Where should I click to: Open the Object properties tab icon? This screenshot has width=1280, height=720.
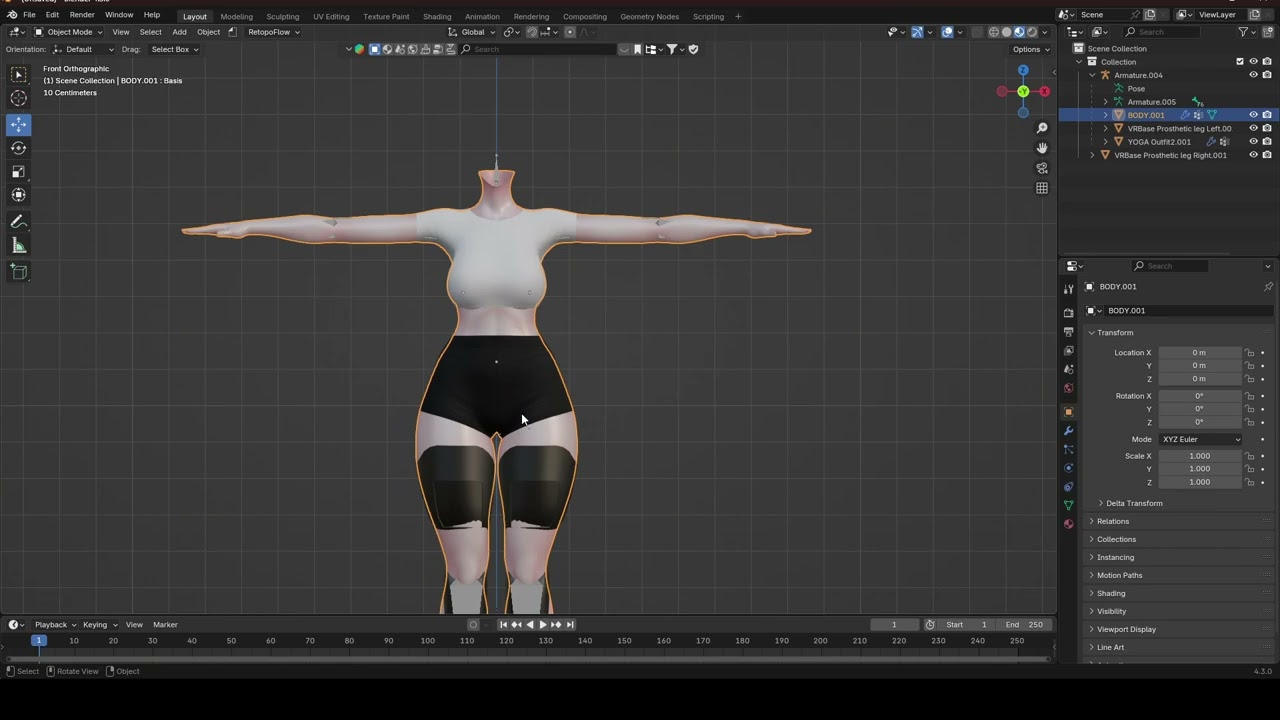pyautogui.click(x=1068, y=412)
